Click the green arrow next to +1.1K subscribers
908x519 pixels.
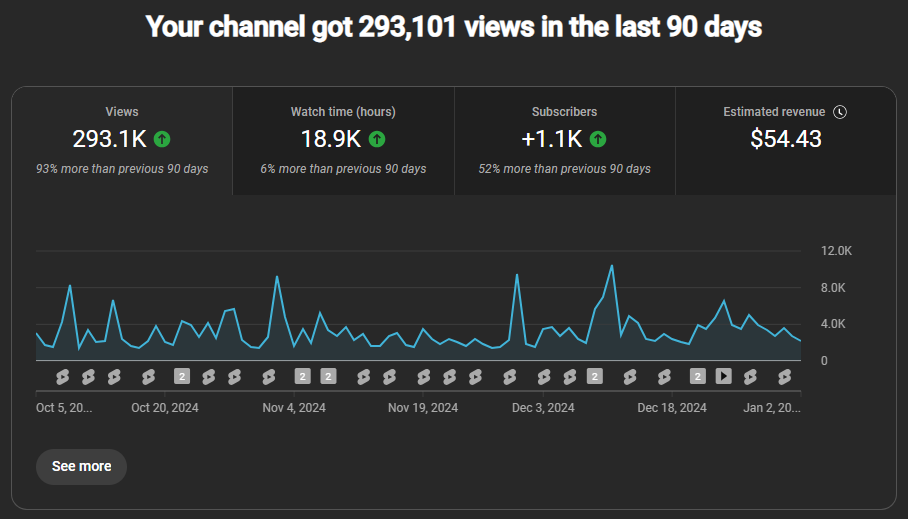[x=598, y=139]
